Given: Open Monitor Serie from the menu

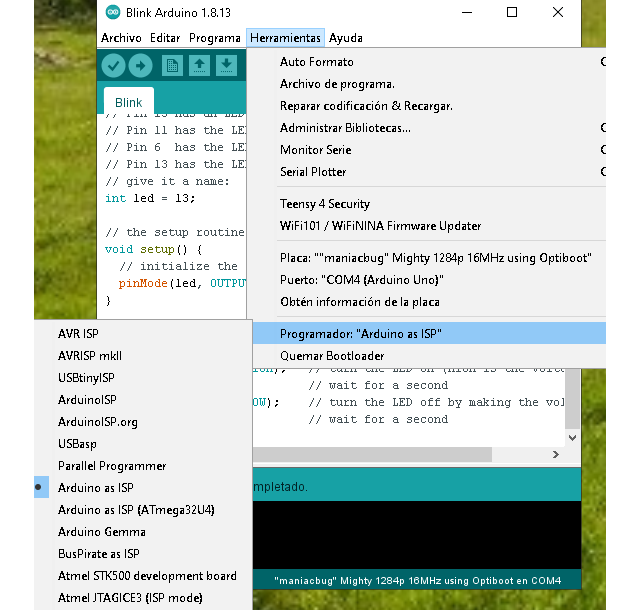Looking at the screenshot, I should click(x=315, y=150).
